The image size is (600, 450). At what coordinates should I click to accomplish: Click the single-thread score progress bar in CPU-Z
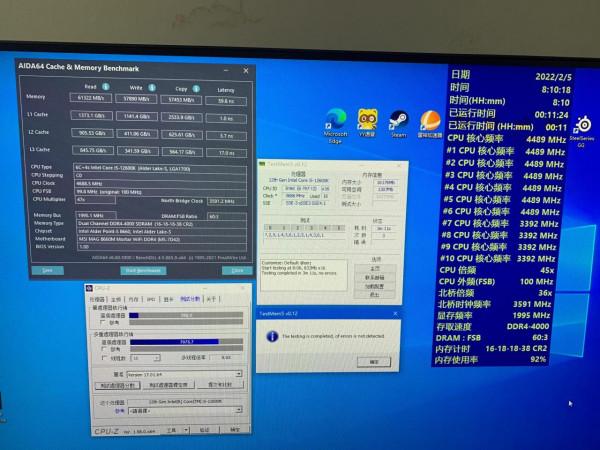pyautogui.click(x=186, y=315)
